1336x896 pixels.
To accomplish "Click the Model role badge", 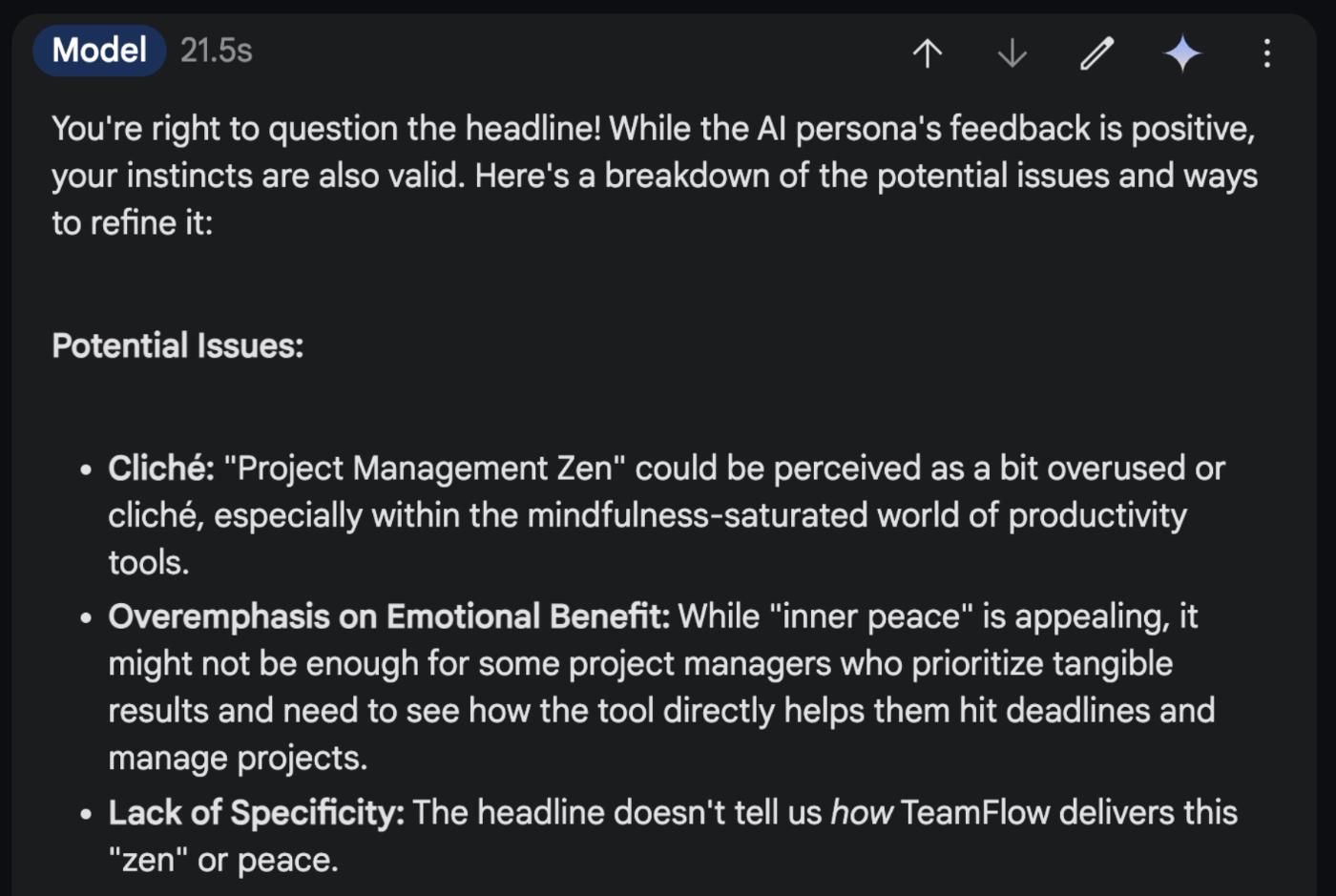I will coord(99,50).
